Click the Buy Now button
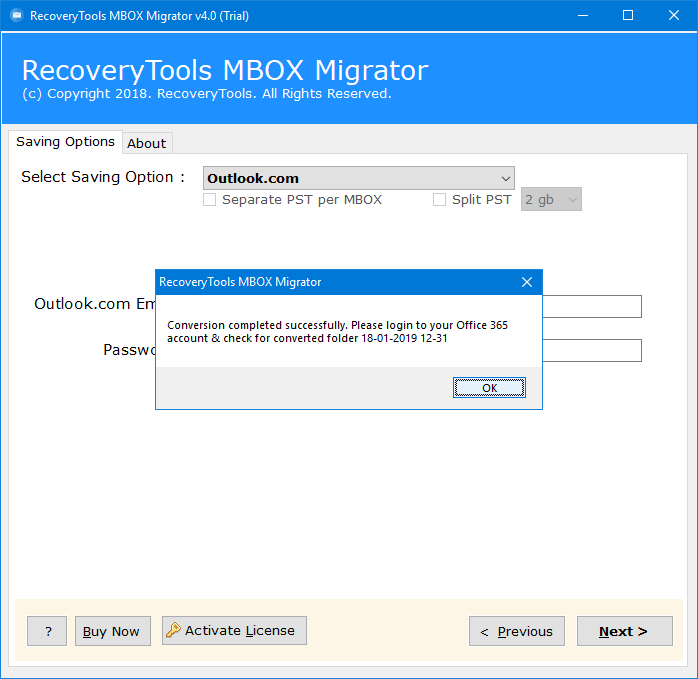 (x=113, y=631)
